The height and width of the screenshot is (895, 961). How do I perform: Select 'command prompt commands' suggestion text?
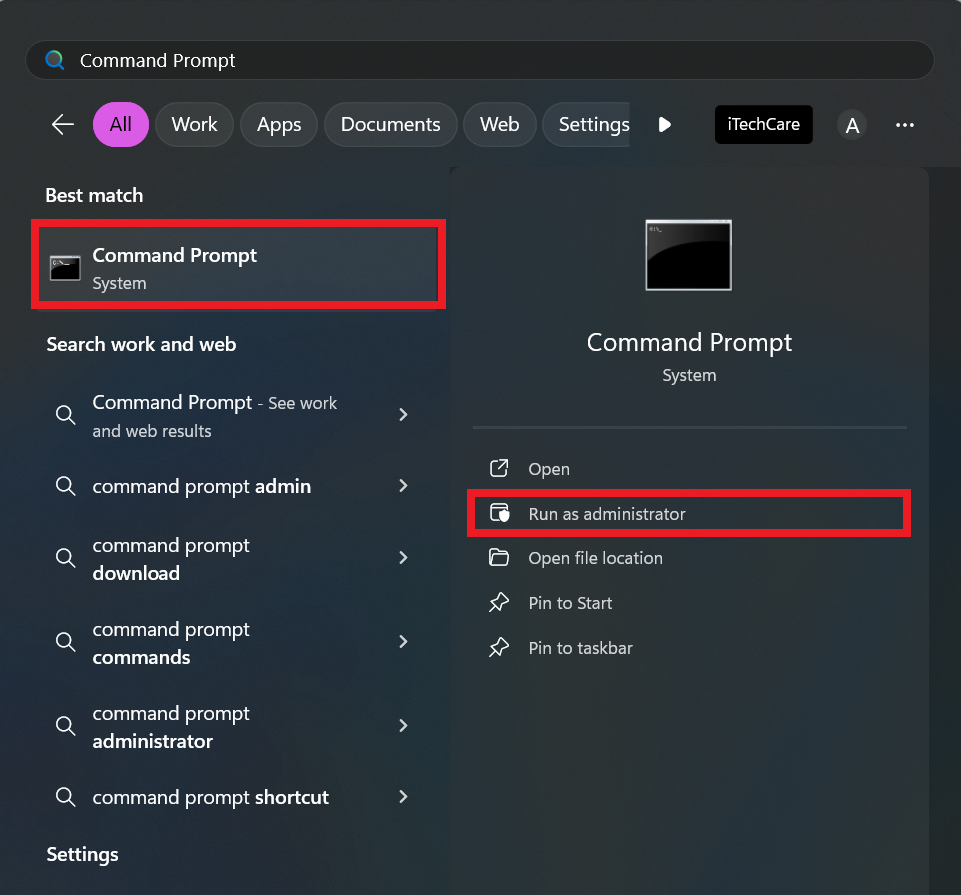click(171, 643)
